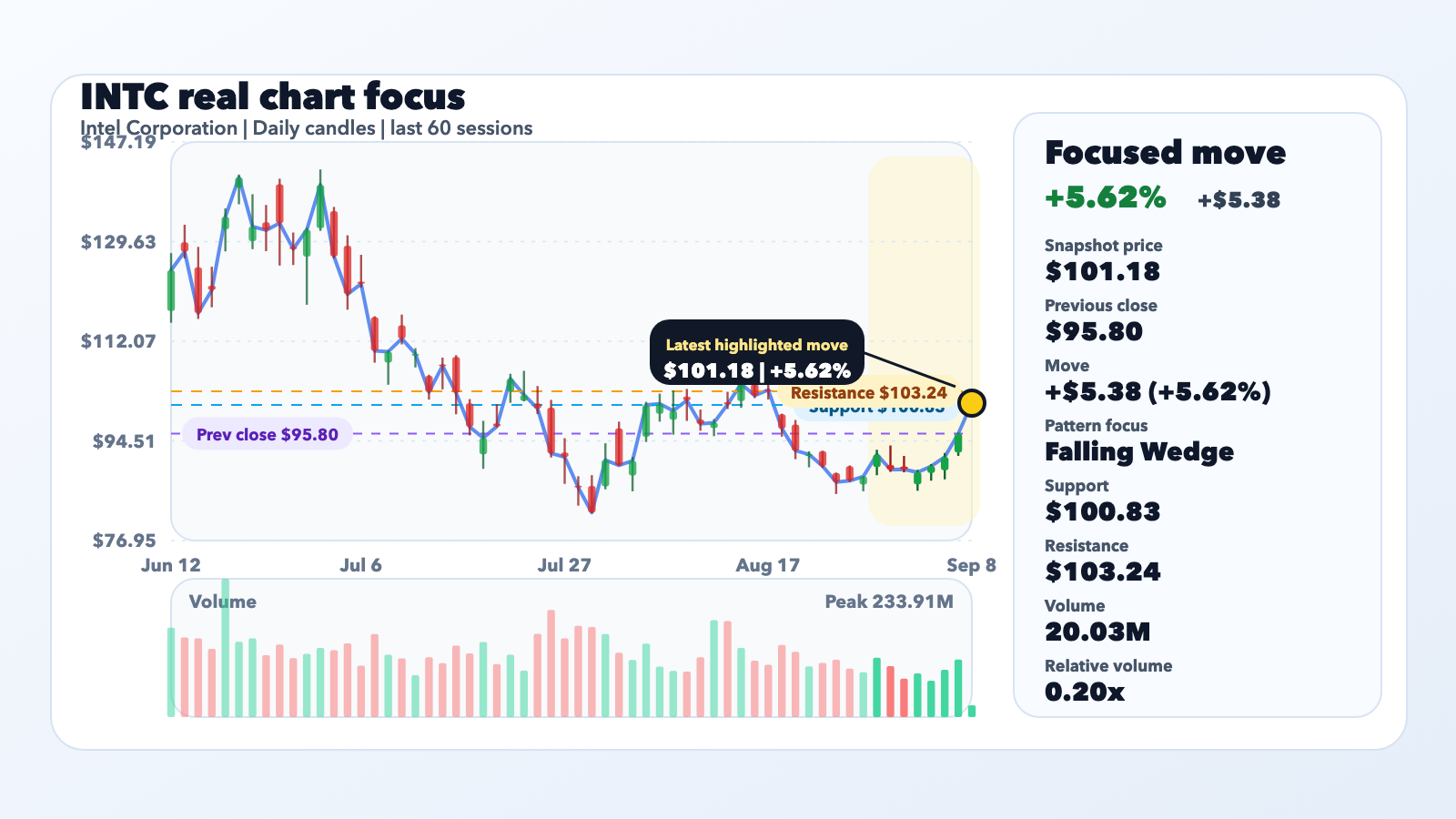Screen dimensions: 1456x819
Task: Click the Jul 6 date axis label
Action: coord(360,565)
